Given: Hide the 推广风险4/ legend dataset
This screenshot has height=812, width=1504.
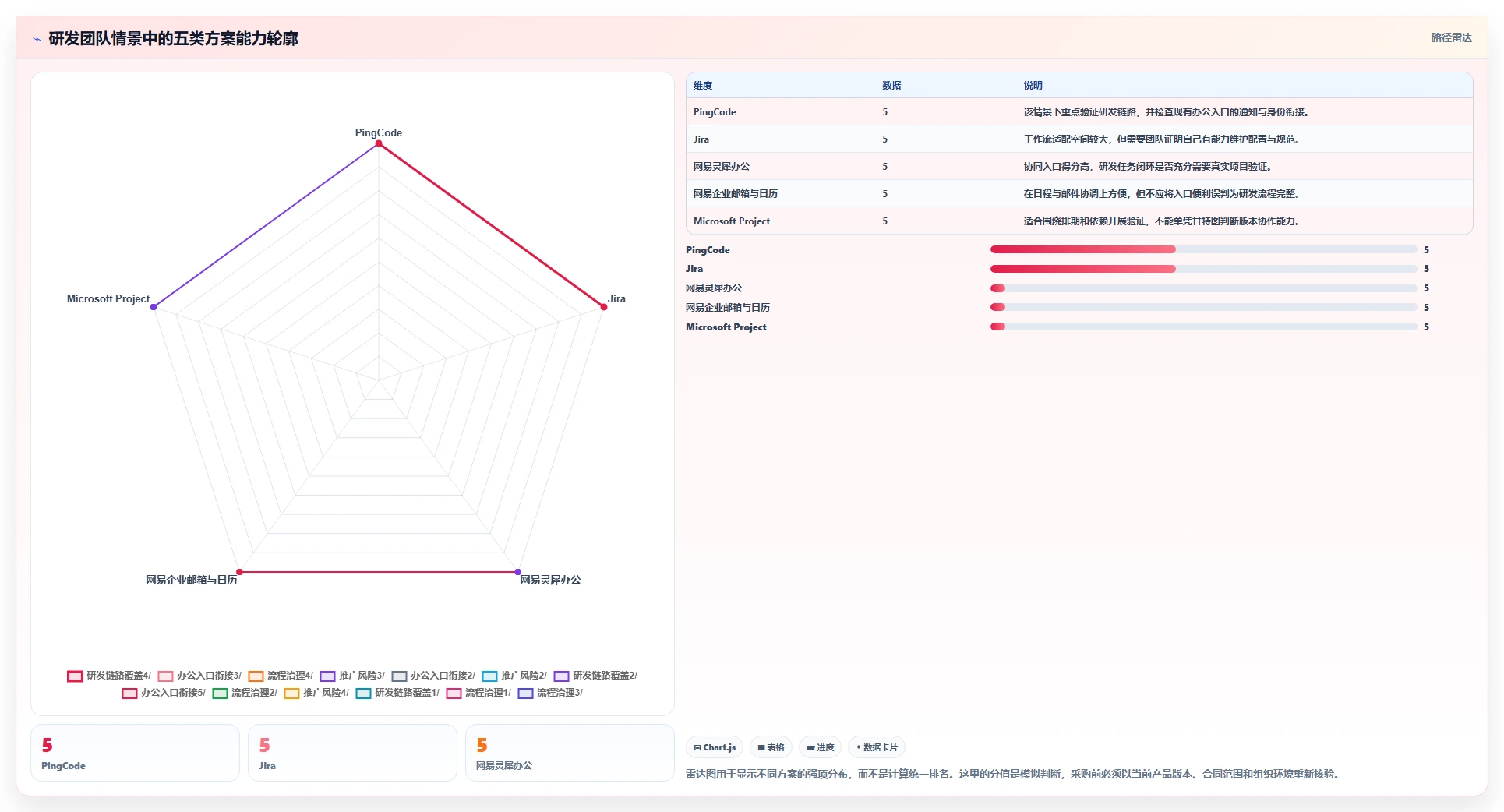Looking at the screenshot, I should coord(316,693).
